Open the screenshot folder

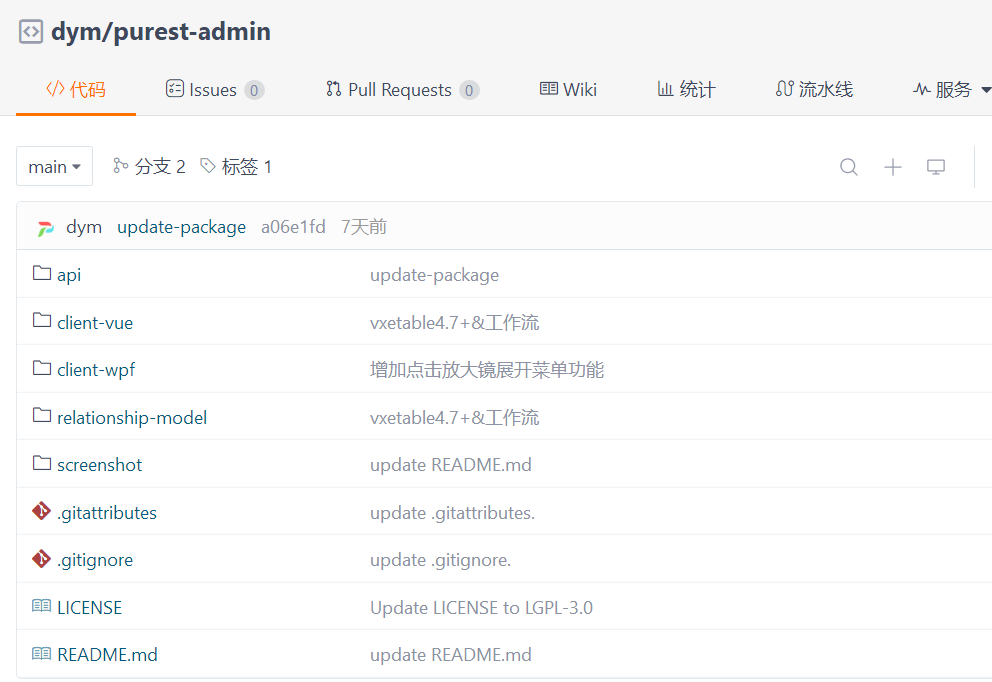coord(99,465)
